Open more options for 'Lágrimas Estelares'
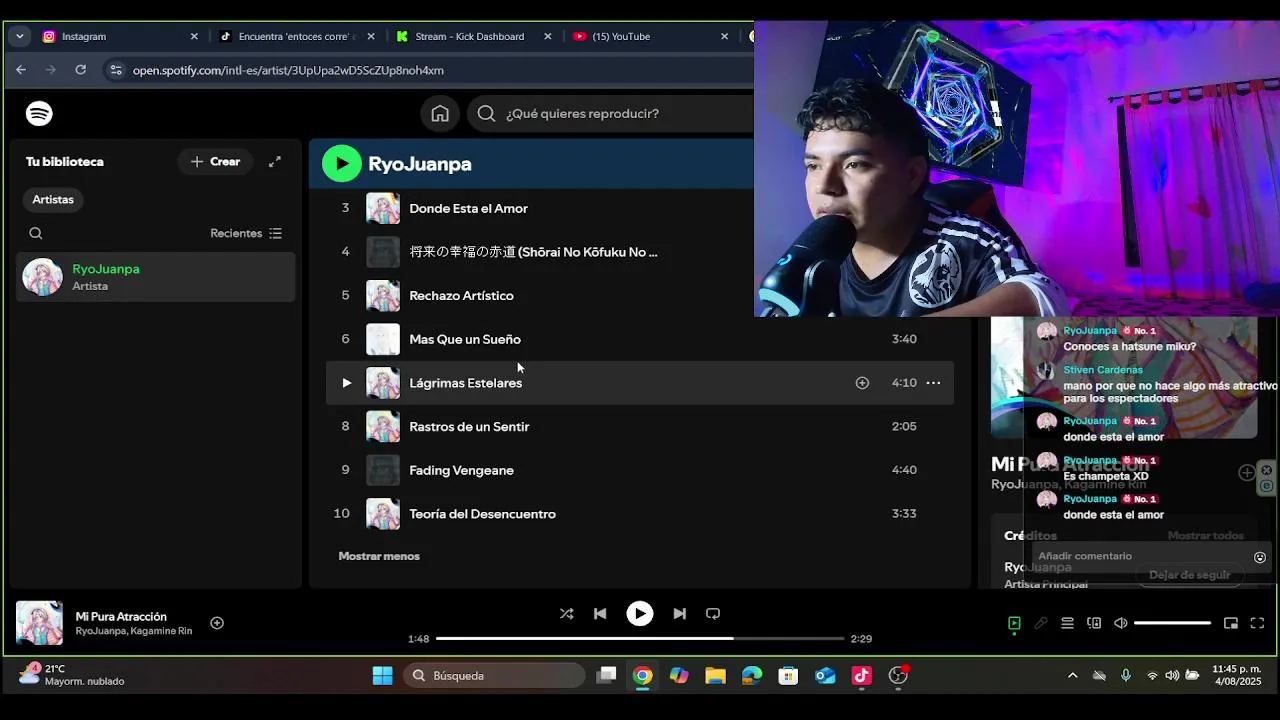 coord(933,382)
